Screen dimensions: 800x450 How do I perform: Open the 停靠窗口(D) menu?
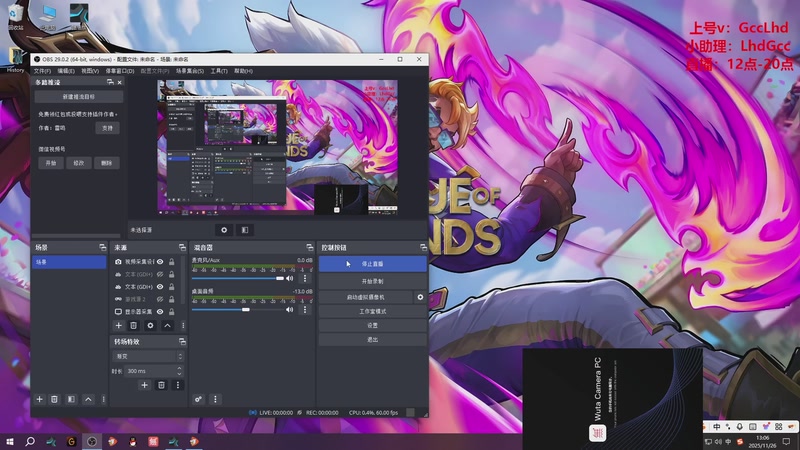(x=120, y=71)
